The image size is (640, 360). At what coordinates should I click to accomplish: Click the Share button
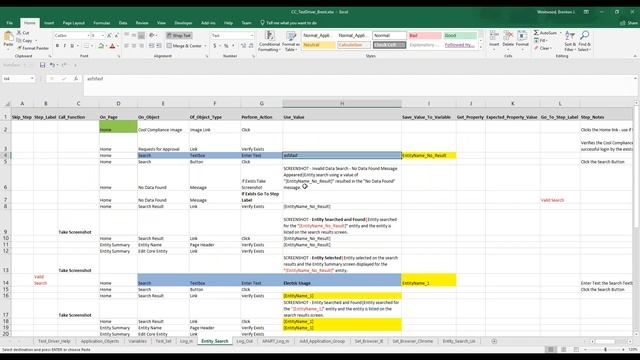(629, 23)
